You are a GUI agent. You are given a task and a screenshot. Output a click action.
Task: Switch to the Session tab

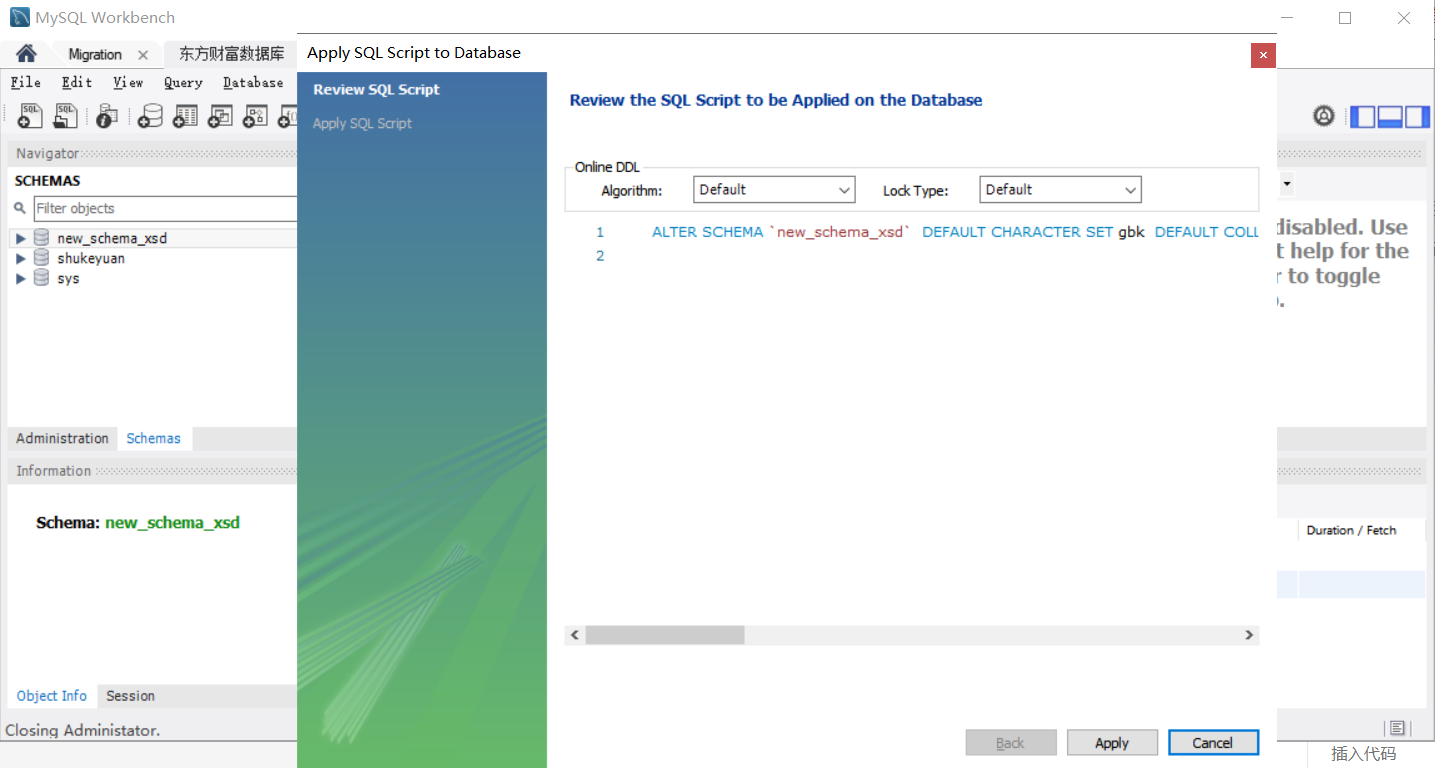tap(131, 696)
